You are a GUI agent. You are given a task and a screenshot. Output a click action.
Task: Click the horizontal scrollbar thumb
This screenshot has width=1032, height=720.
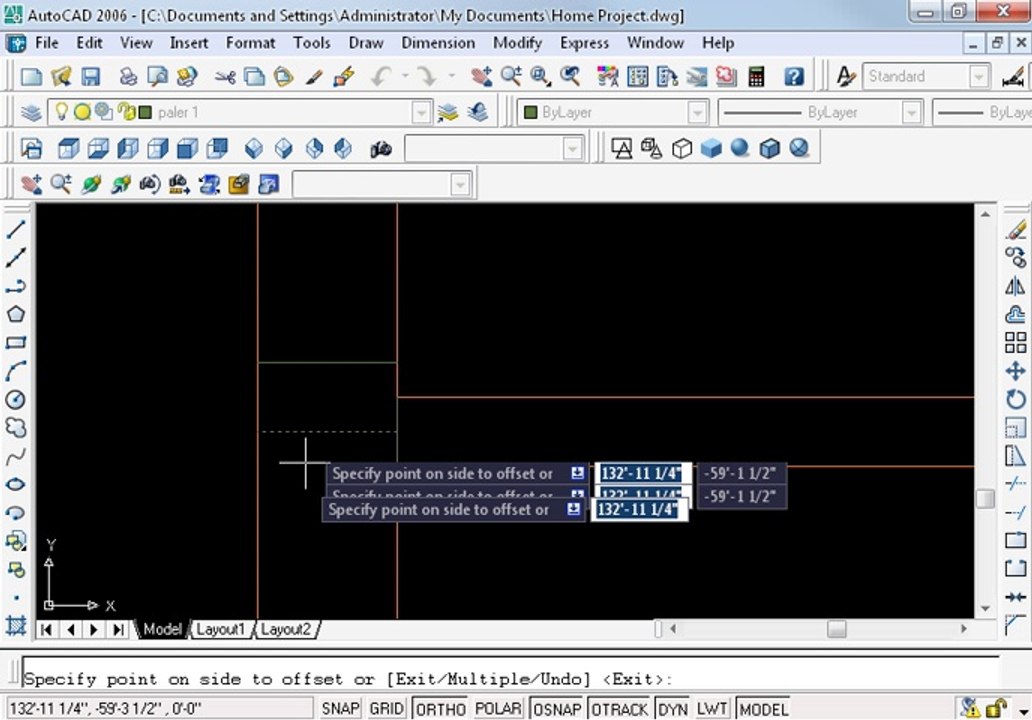click(x=837, y=629)
